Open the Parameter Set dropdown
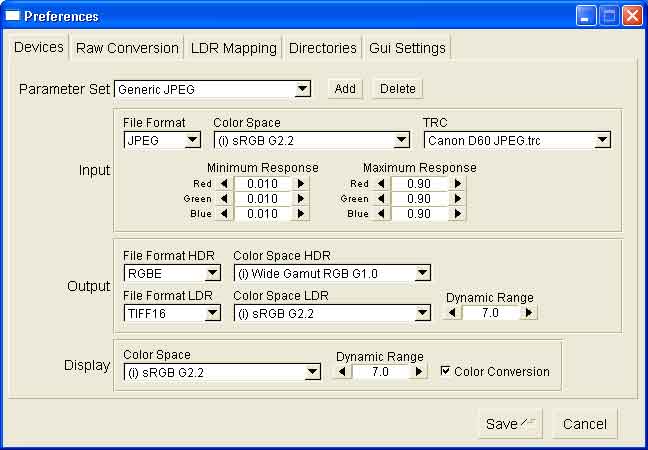The width and height of the screenshot is (648, 450). [x=212, y=89]
